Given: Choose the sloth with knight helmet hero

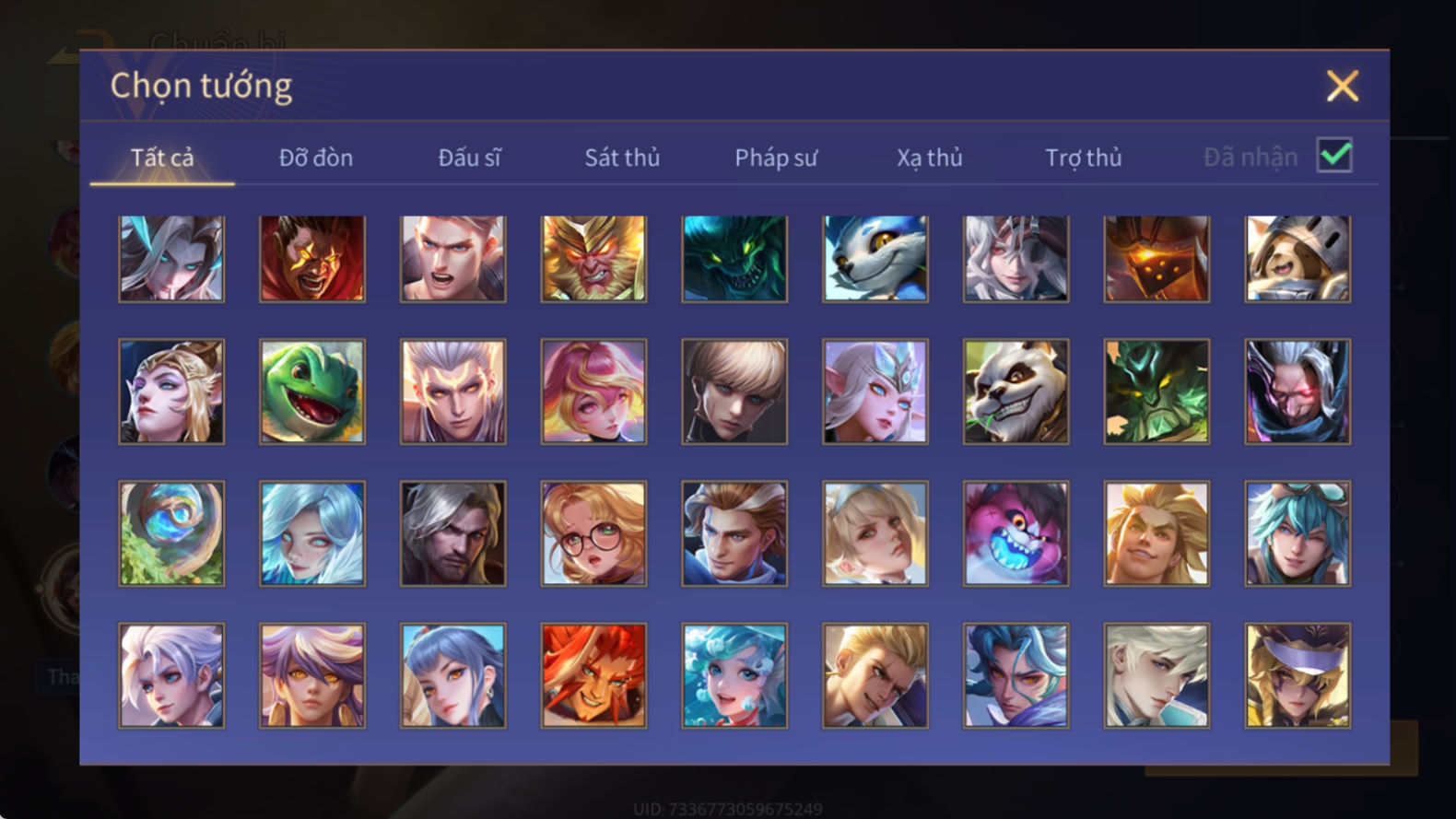Looking at the screenshot, I should (1297, 259).
